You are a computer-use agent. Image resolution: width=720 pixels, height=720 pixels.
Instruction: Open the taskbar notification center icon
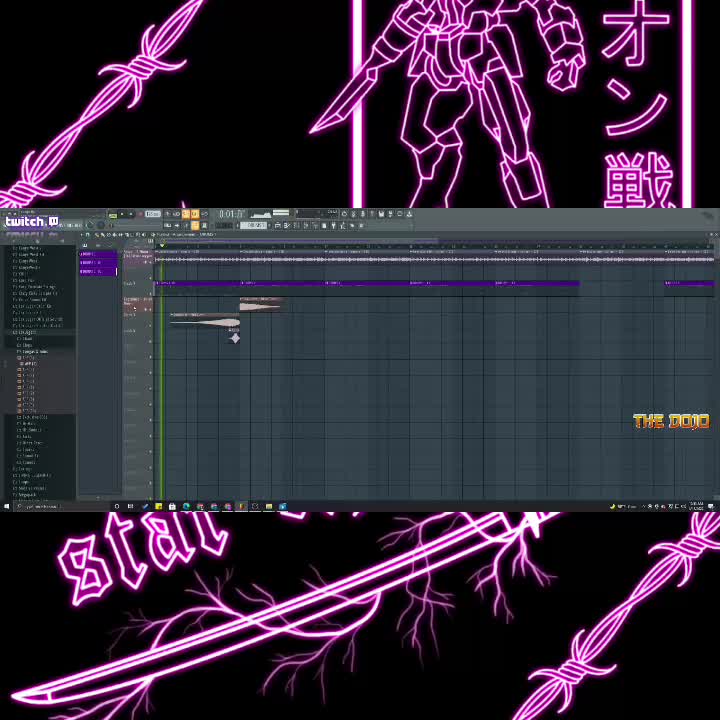[x=711, y=506]
